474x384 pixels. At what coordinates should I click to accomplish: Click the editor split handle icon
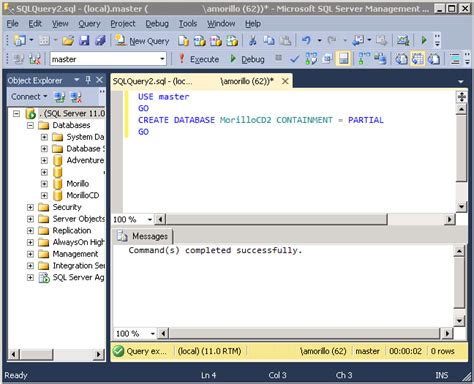point(462,97)
